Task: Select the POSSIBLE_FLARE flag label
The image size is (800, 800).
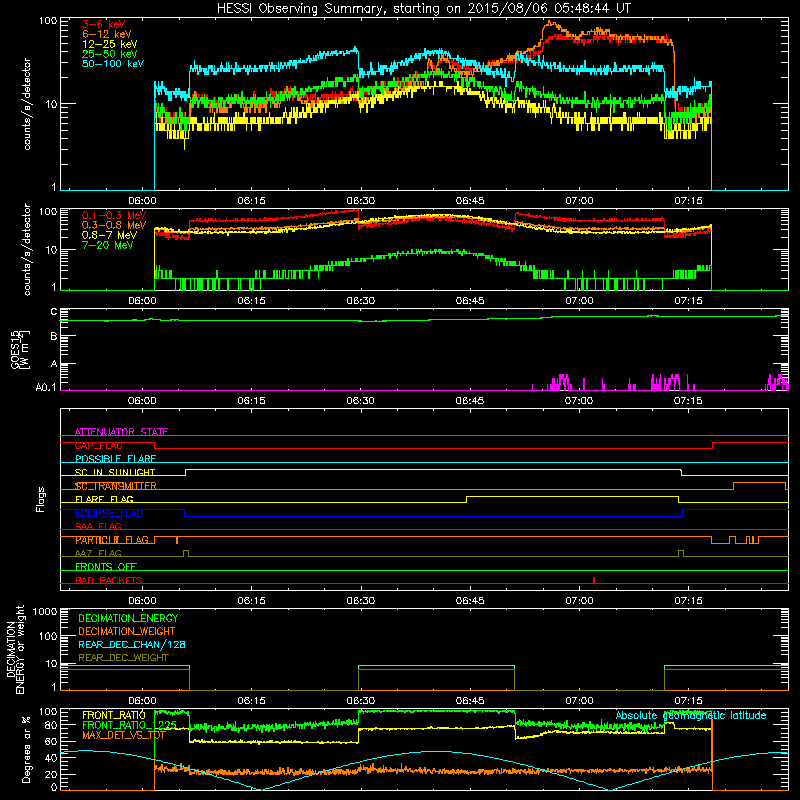Action: [115, 459]
